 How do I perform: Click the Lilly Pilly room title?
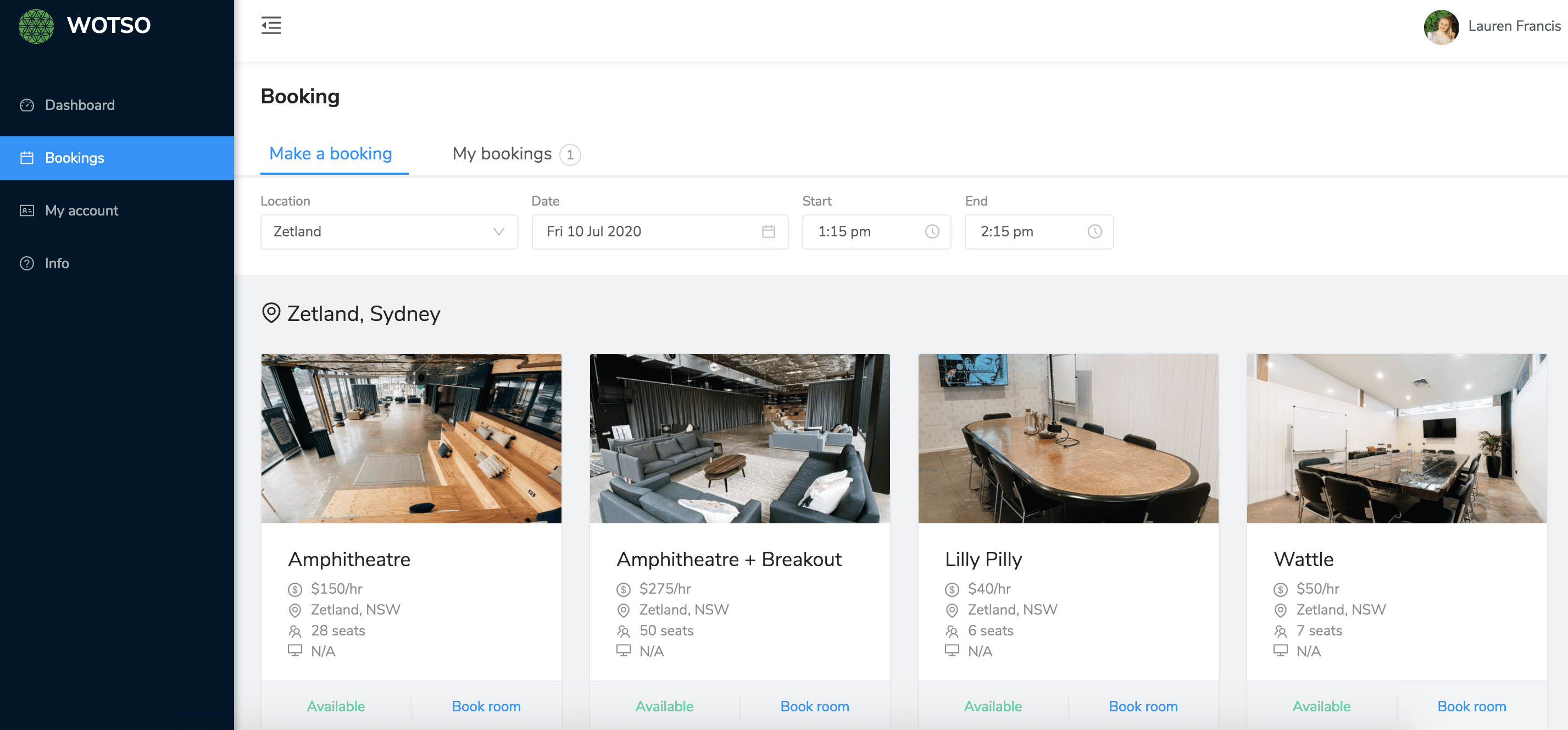click(x=983, y=559)
